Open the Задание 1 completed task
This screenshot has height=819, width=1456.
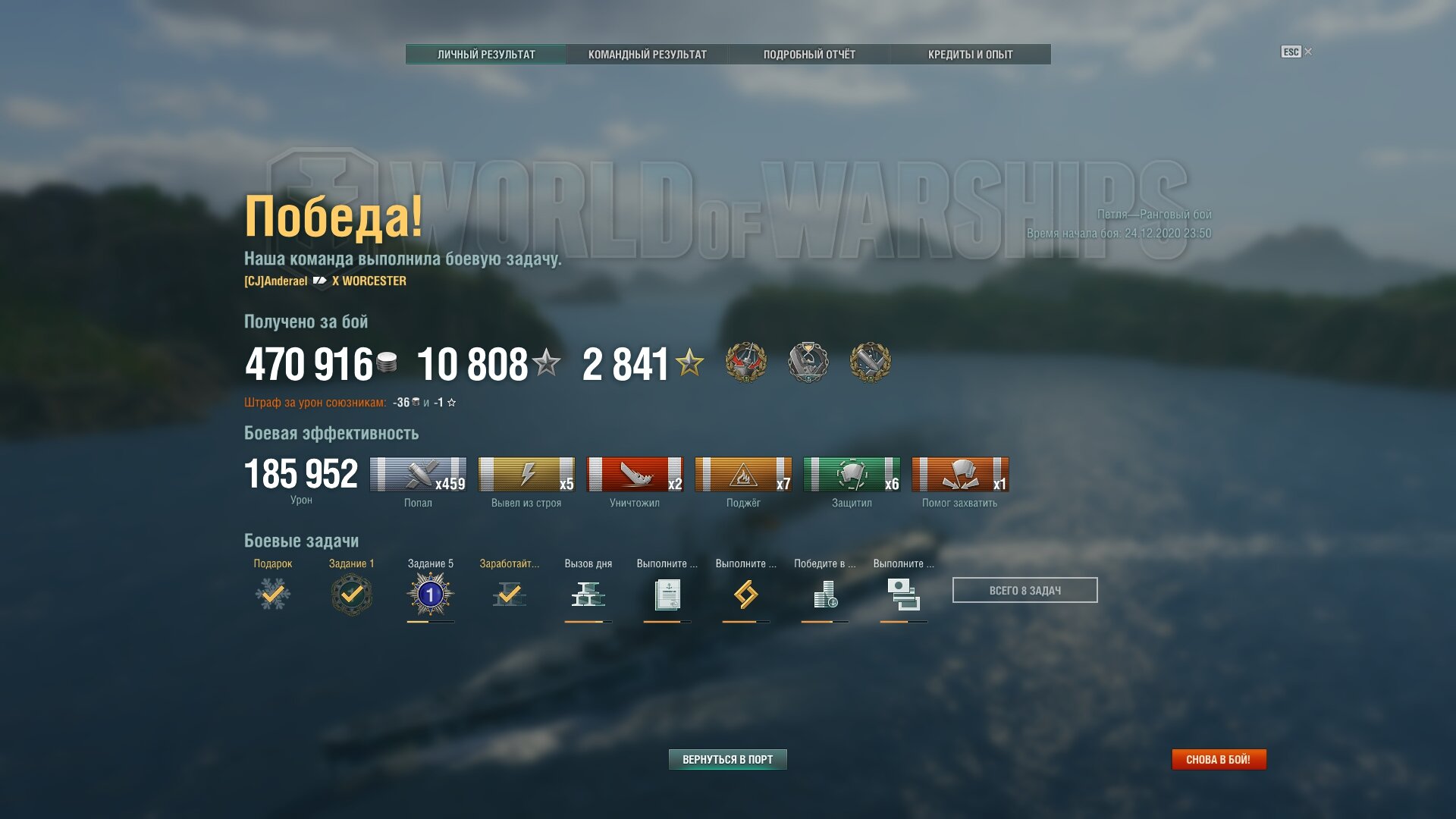tap(352, 595)
